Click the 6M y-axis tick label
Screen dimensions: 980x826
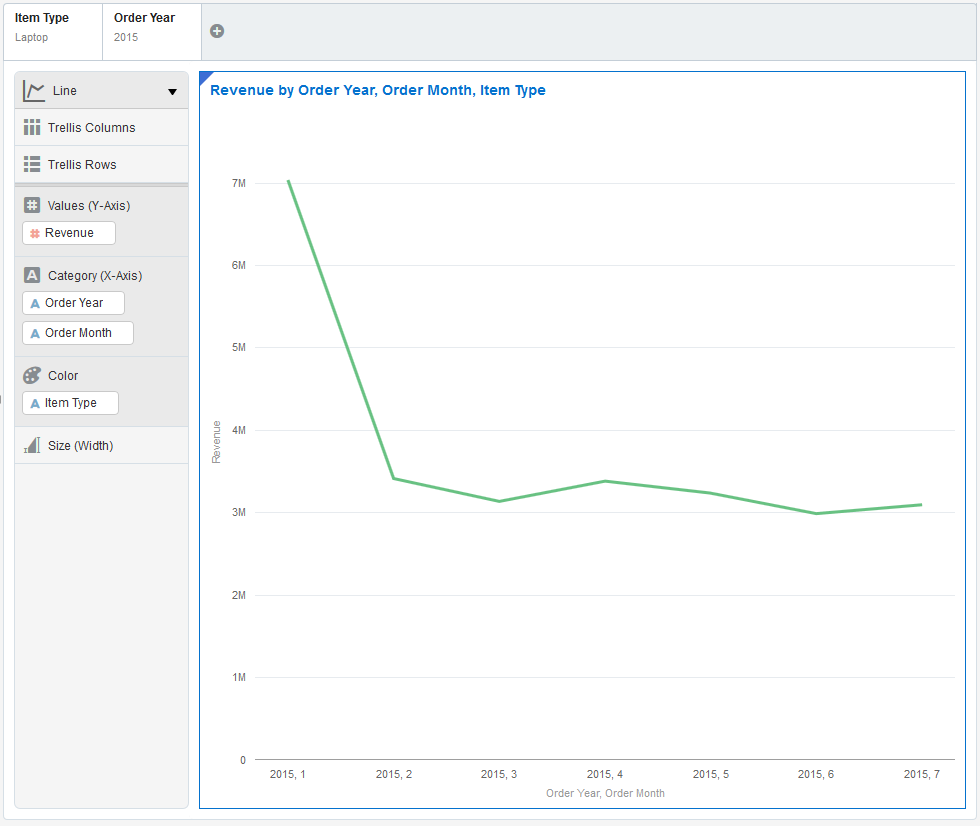tap(239, 266)
